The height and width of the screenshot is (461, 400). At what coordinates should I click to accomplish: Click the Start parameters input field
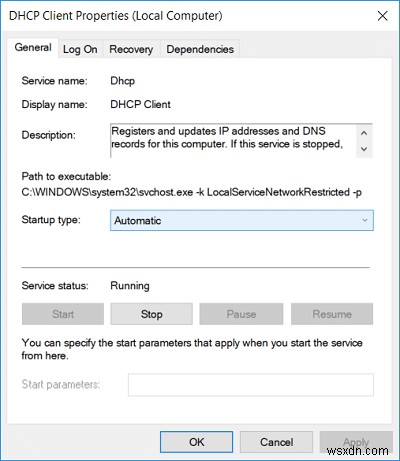click(x=251, y=385)
